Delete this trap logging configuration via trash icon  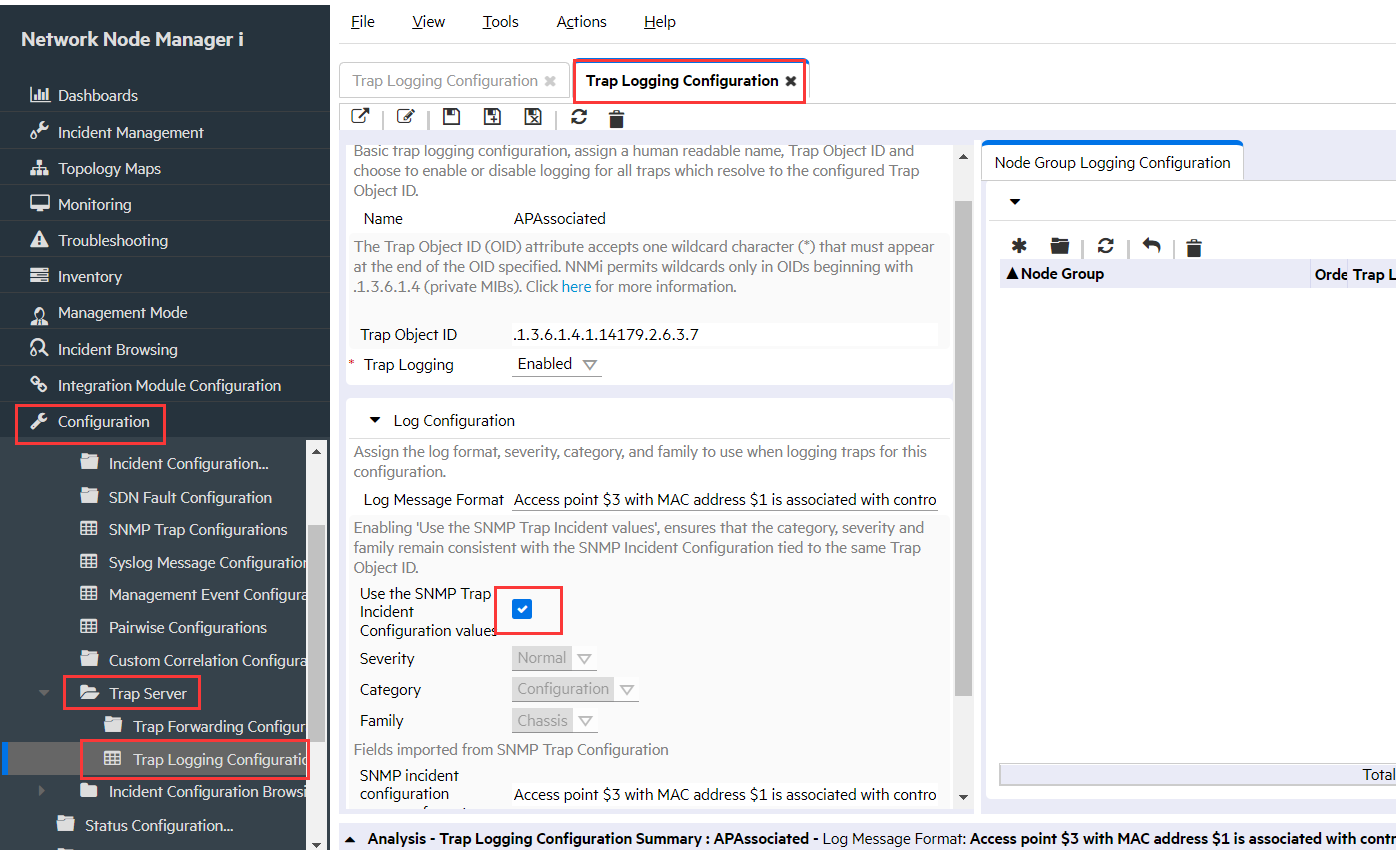(616, 119)
